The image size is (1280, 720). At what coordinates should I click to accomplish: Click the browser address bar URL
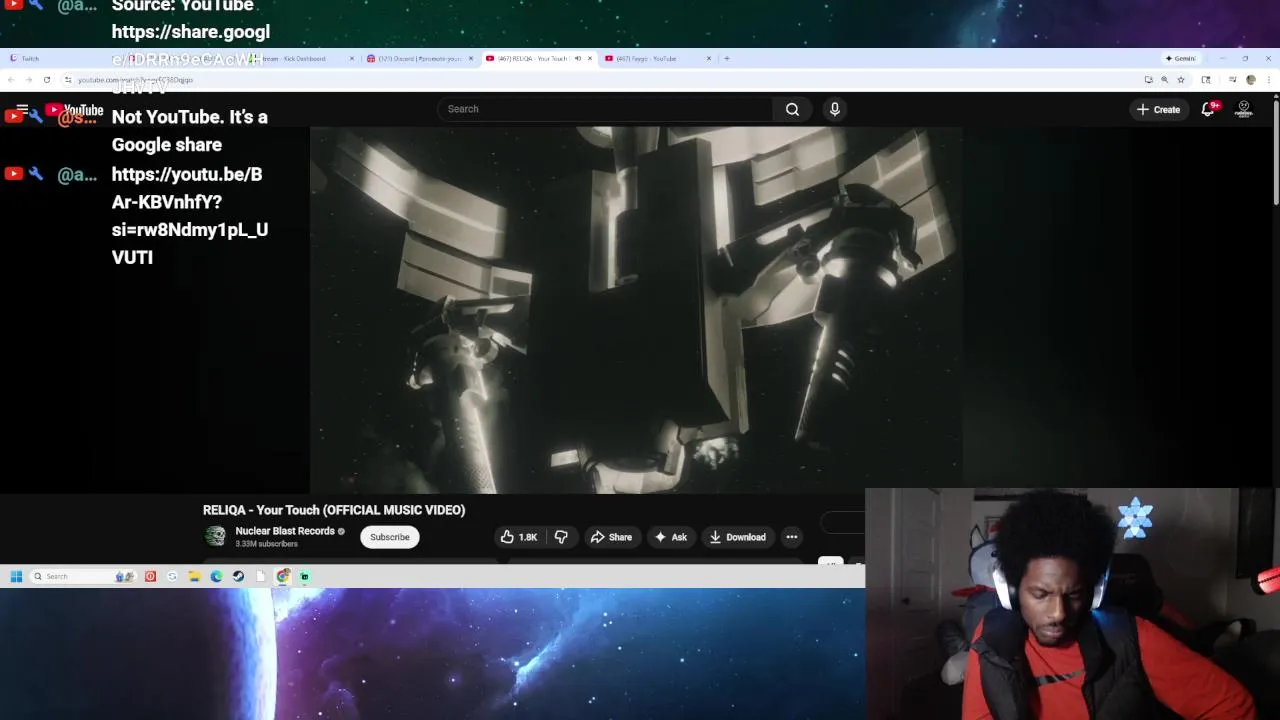click(x=135, y=80)
